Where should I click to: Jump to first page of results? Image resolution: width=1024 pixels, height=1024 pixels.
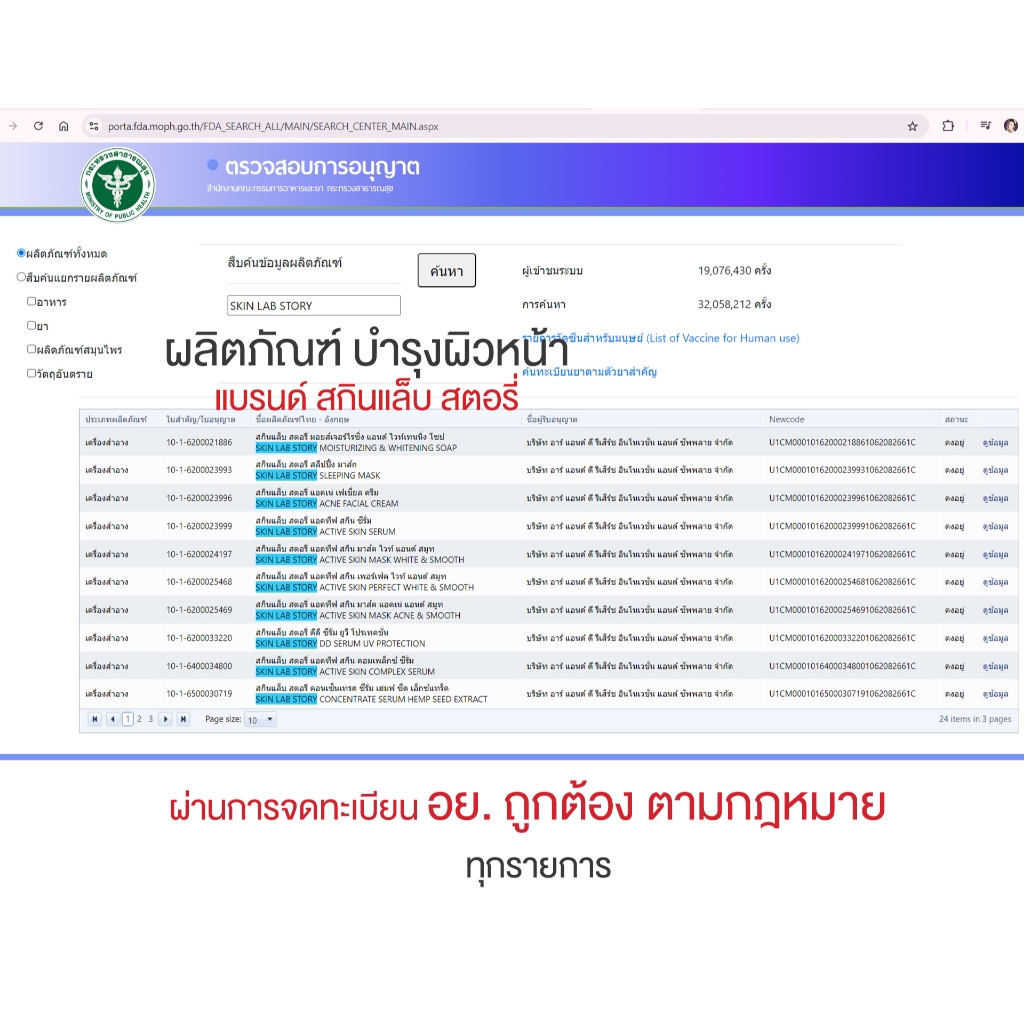pos(95,719)
